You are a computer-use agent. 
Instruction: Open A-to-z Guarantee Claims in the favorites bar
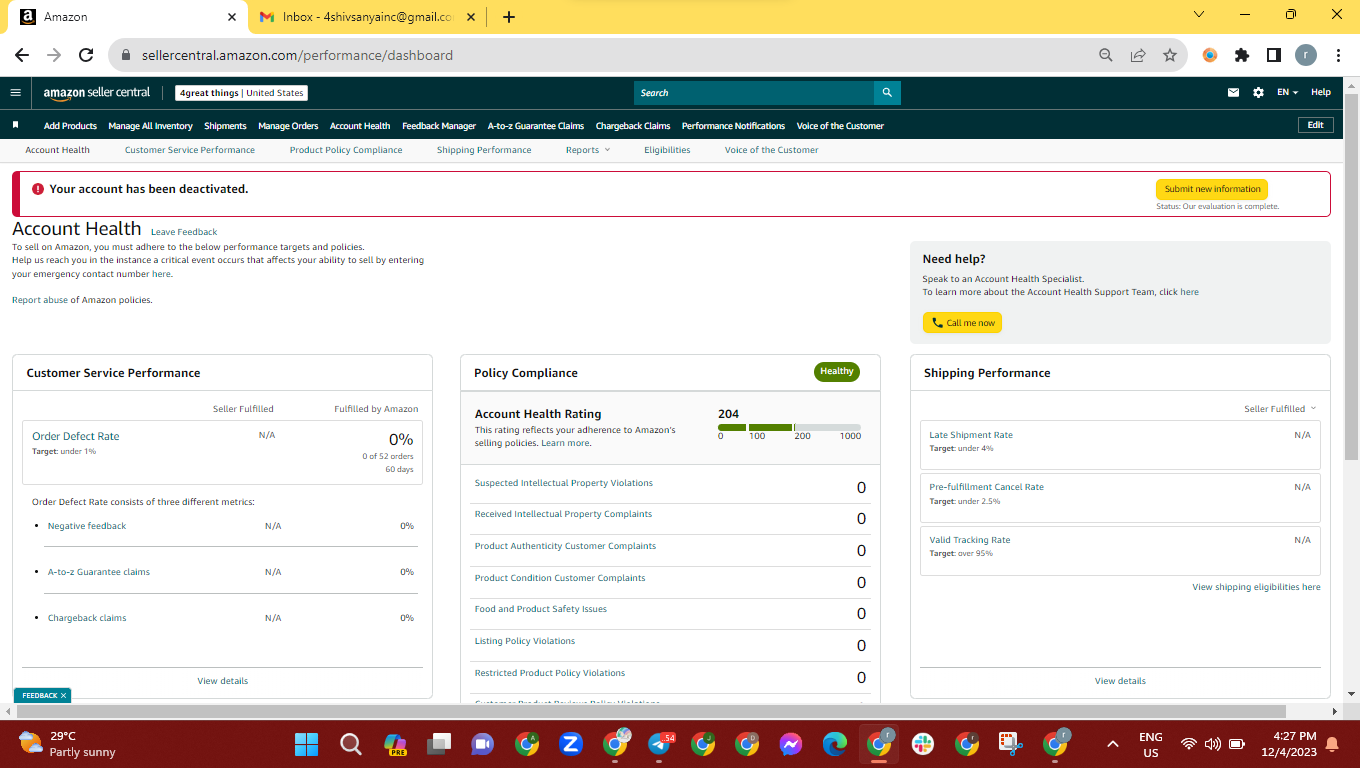pyautogui.click(x=536, y=126)
